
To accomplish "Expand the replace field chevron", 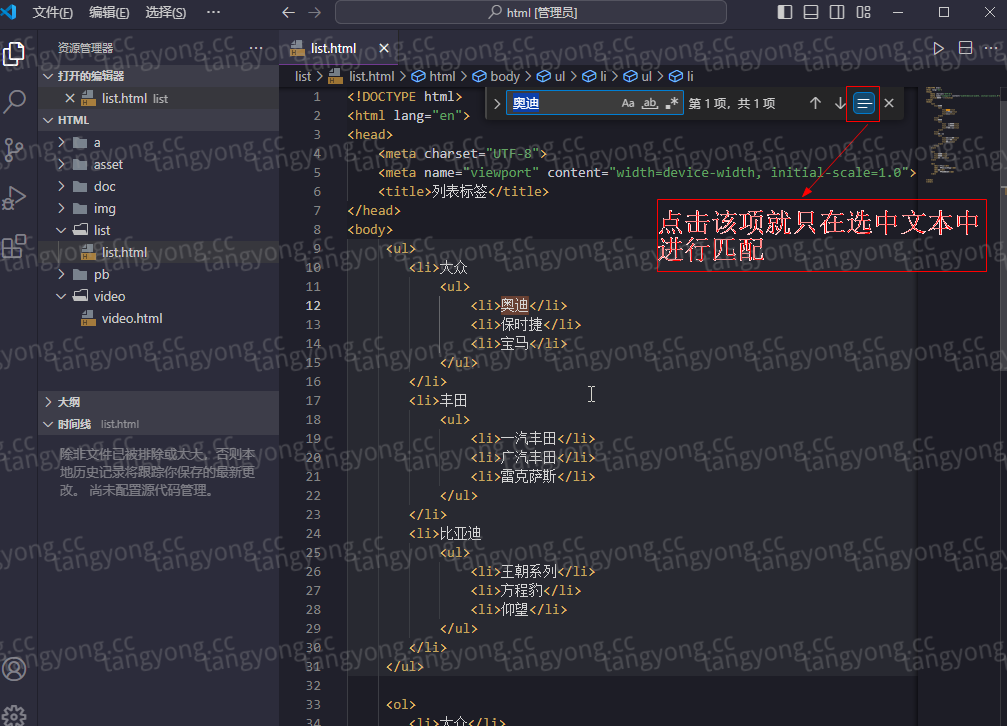I will (496, 103).
